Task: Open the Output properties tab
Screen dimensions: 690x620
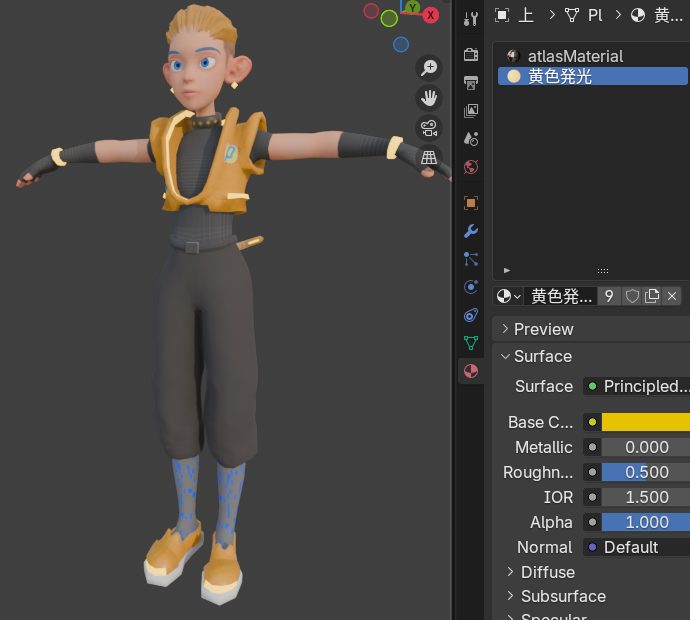Action: point(471,82)
